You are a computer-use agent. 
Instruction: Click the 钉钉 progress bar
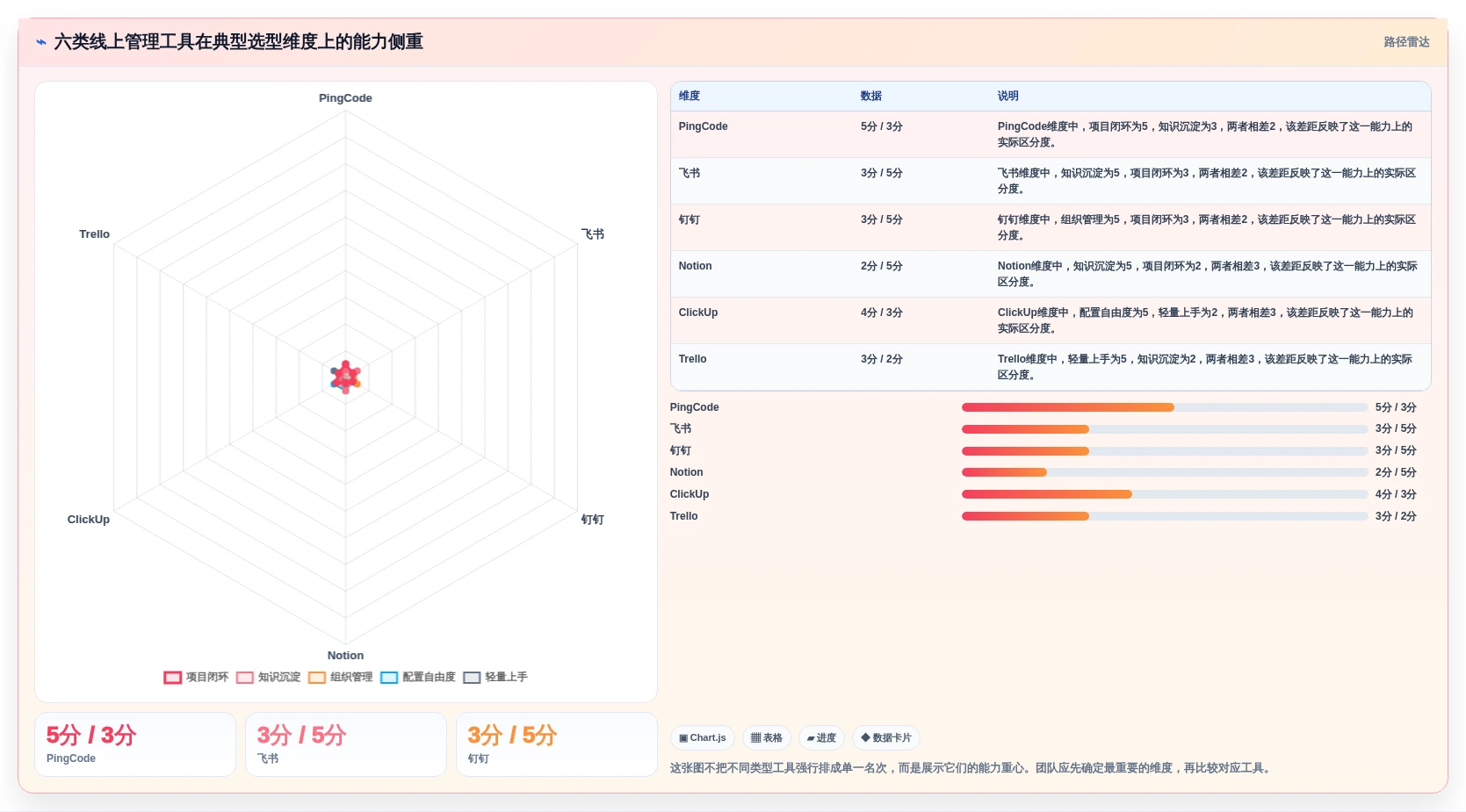pyautogui.click(x=1165, y=451)
